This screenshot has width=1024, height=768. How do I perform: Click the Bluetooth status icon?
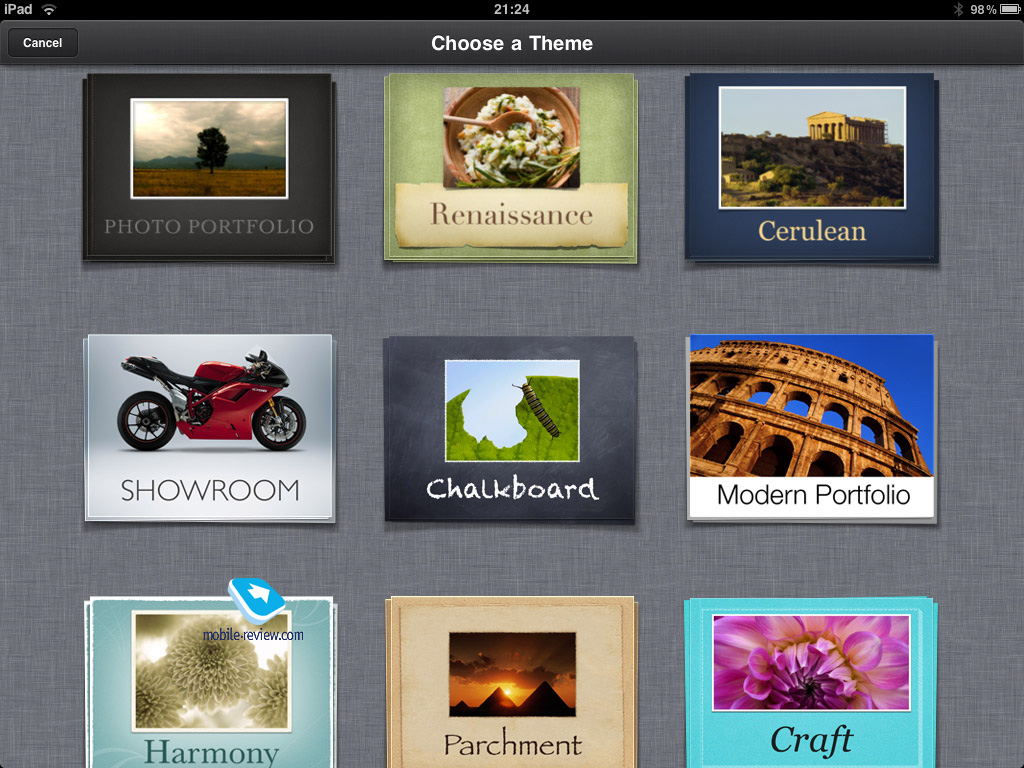coord(958,9)
